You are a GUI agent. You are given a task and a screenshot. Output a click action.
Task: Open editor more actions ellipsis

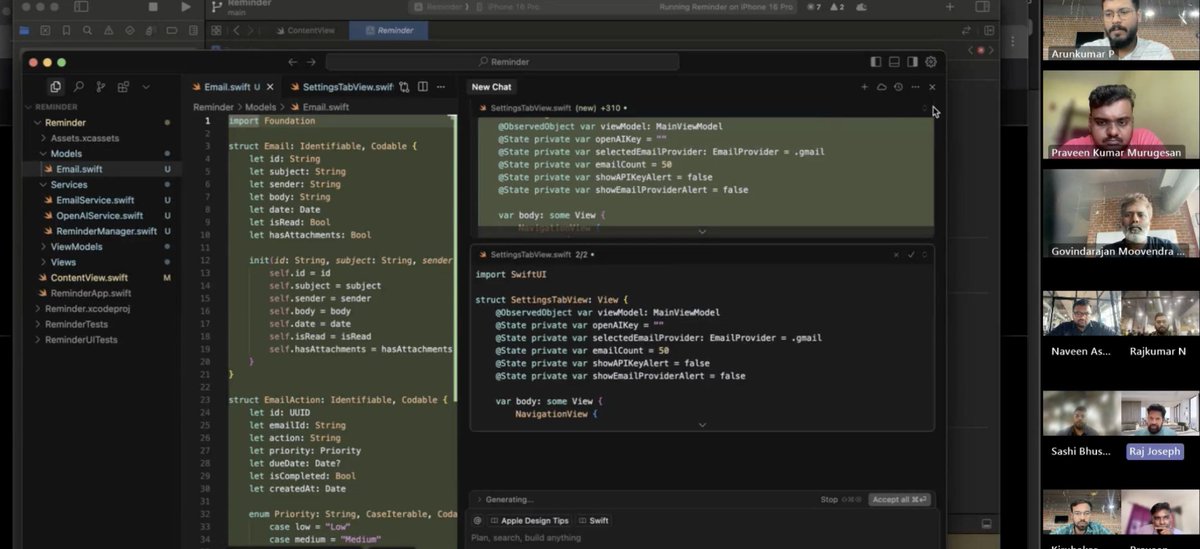pos(441,87)
